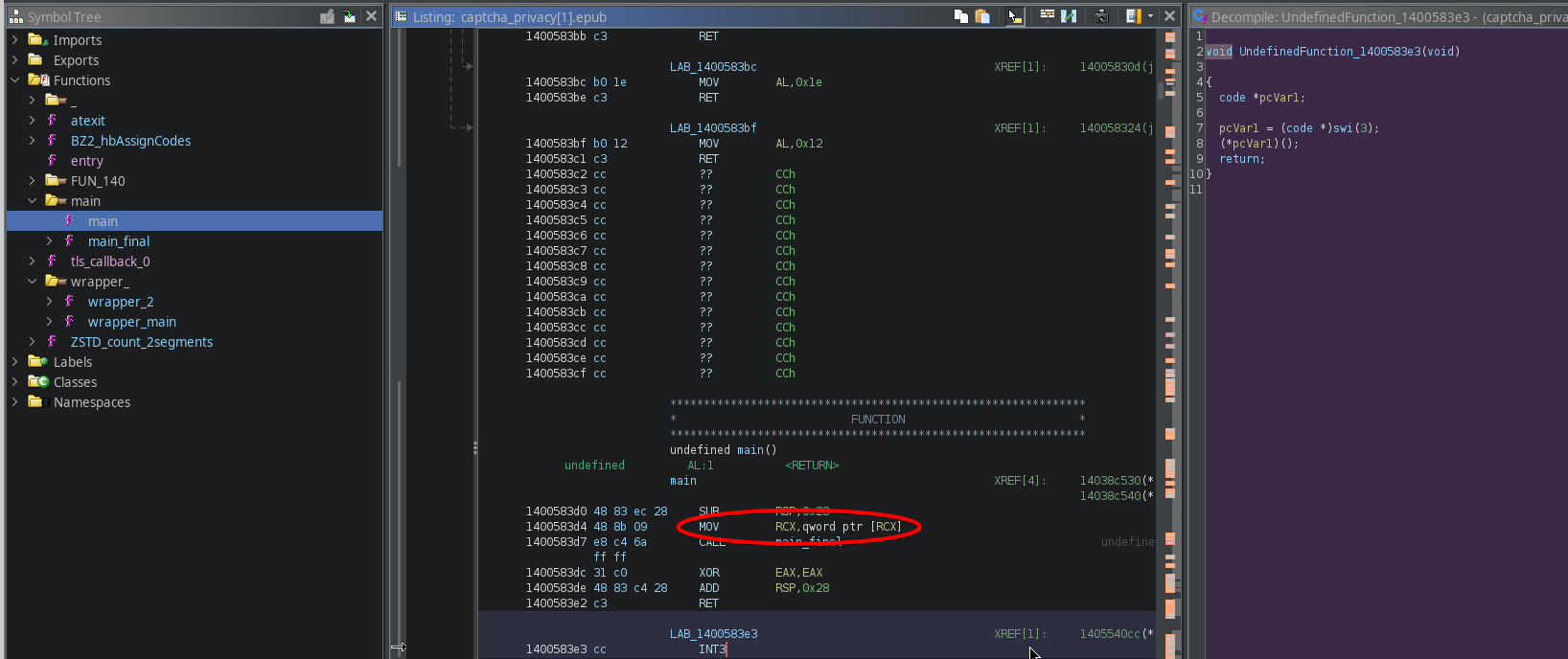Expand the main_final function node
This screenshot has width=1568, height=659.
(x=49, y=241)
